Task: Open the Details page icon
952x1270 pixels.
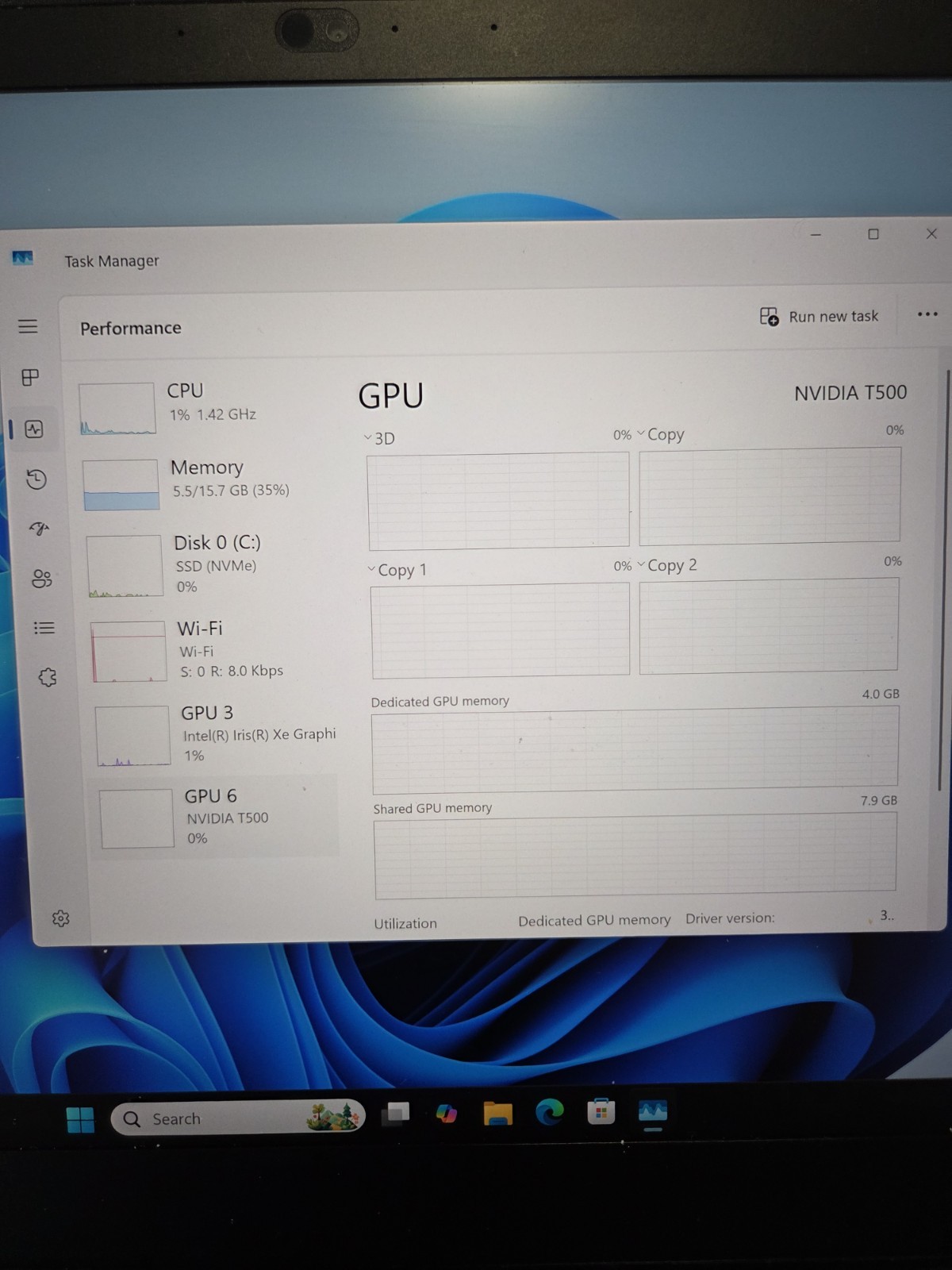Action: 44,628
